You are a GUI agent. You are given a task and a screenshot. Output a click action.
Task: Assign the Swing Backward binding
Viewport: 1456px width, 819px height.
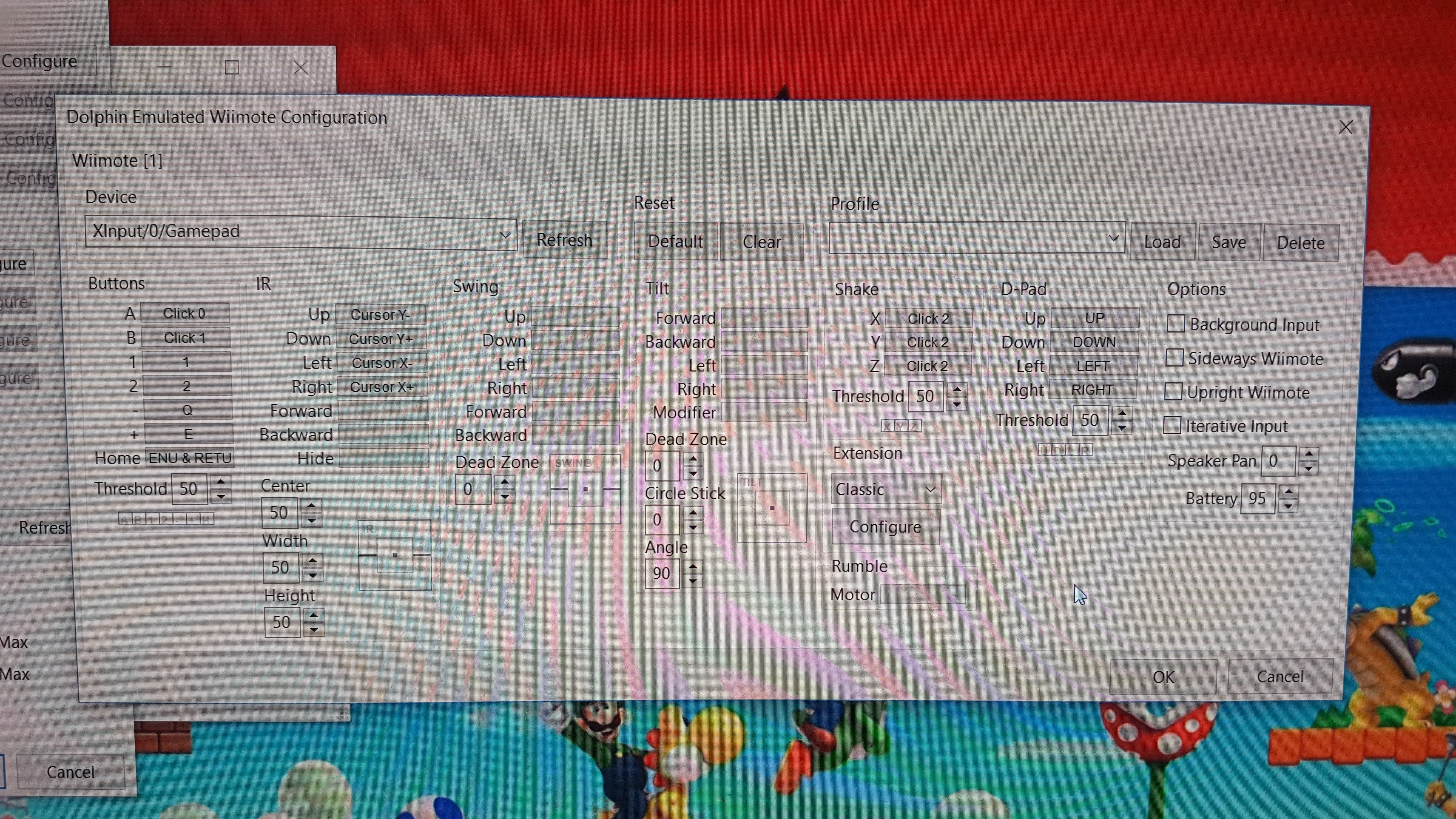pyautogui.click(x=576, y=435)
